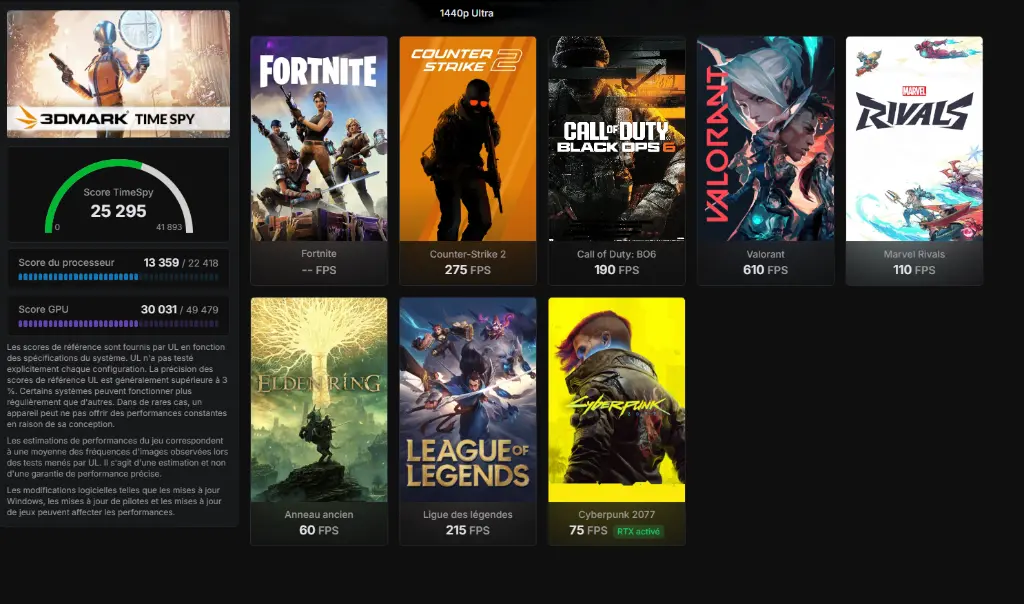Open the Marvel Rivals card
Viewport: 1024px width, 604px height.
pyautogui.click(x=914, y=161)
